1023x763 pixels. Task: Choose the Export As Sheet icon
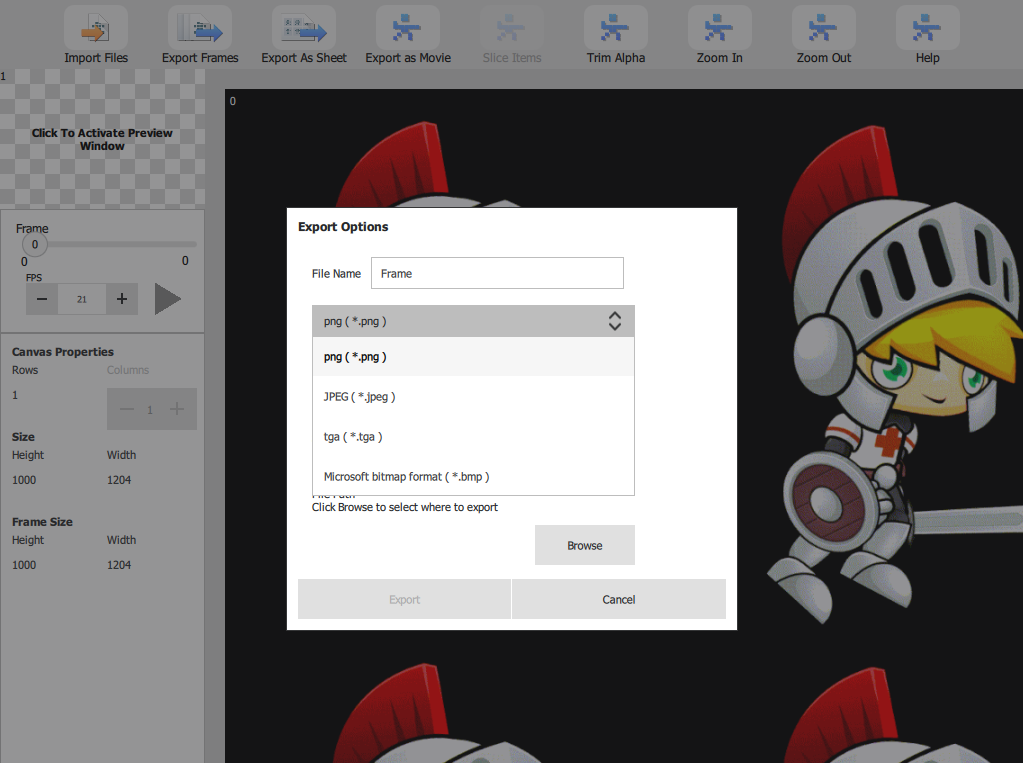tap(304, 28)
